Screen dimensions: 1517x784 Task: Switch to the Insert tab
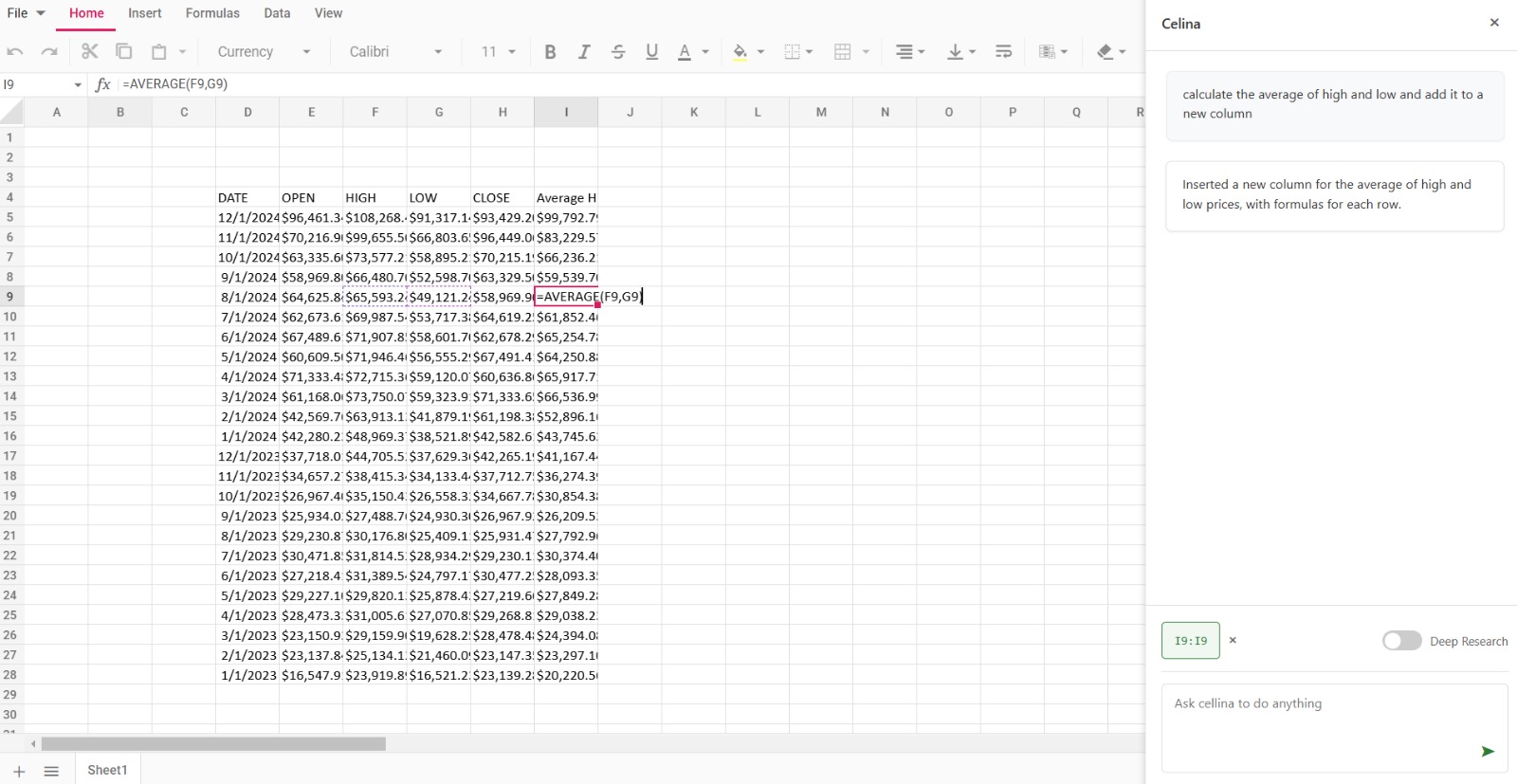[145, 13]
